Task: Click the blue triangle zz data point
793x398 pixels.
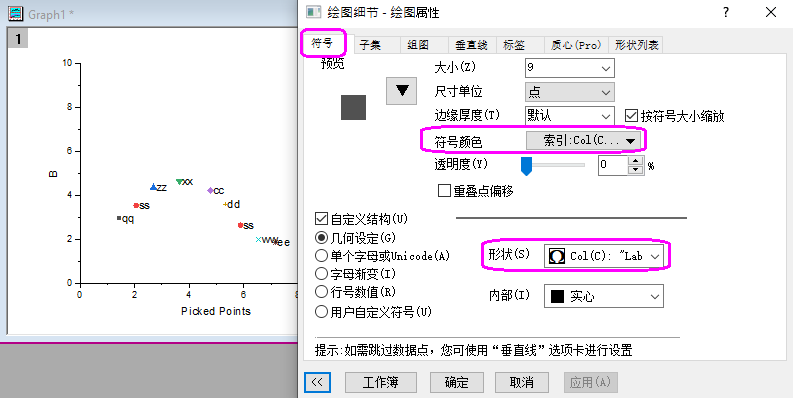Action: tap(153, 187)
